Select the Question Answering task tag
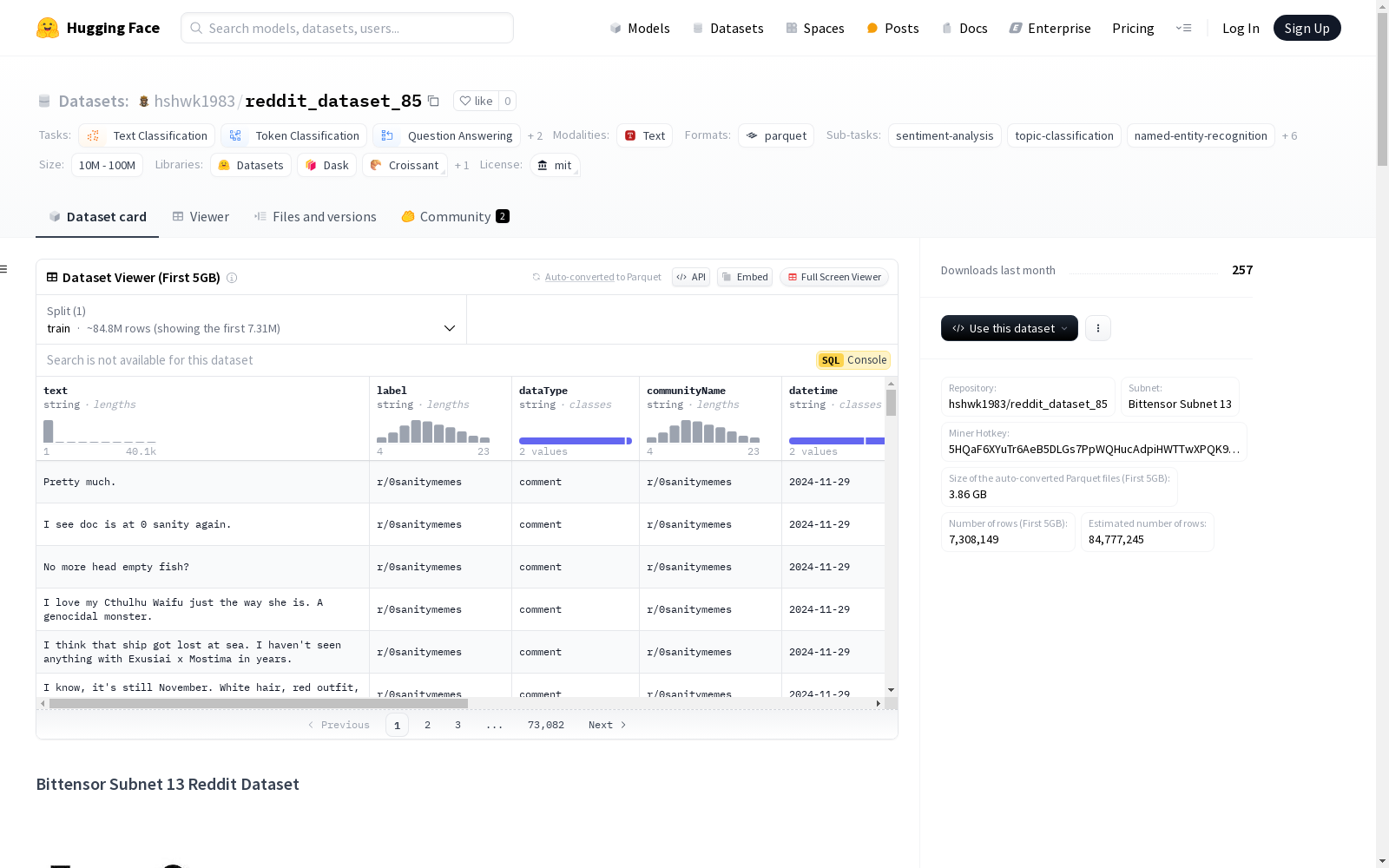 [447, 135]
